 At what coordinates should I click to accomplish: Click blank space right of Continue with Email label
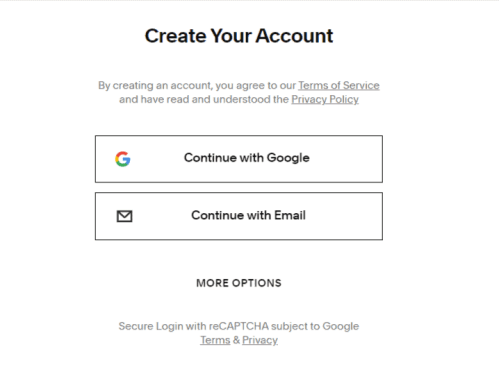[x=344, y=216]
